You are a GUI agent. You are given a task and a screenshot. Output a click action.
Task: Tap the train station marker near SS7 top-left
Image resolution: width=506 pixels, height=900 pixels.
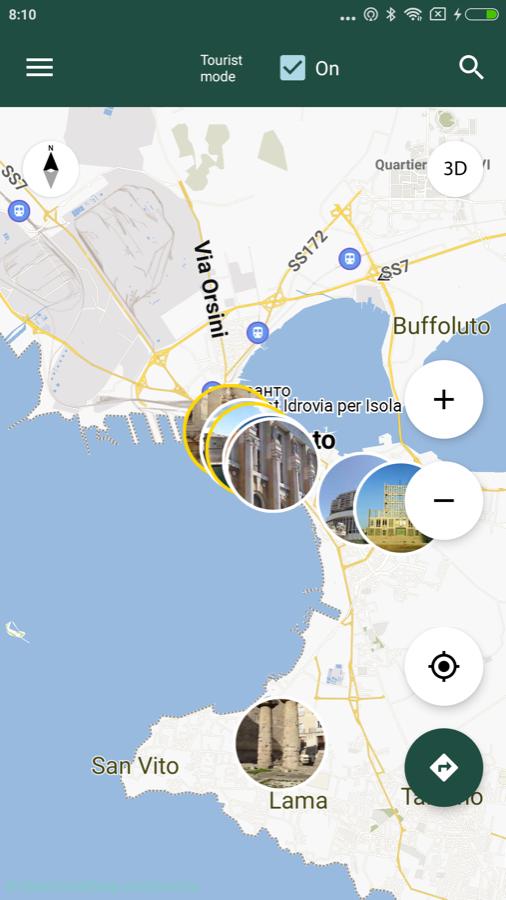click(19, 211)
